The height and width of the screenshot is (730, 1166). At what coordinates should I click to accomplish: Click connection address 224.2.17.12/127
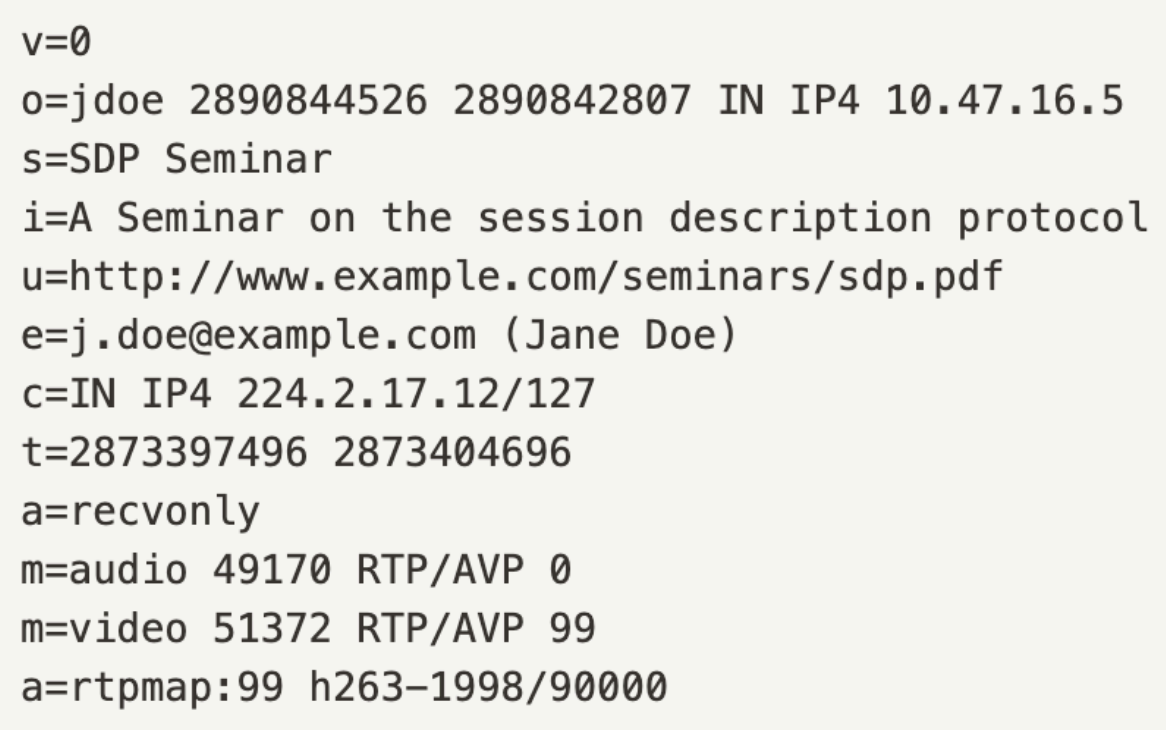[x=416, y=394]
